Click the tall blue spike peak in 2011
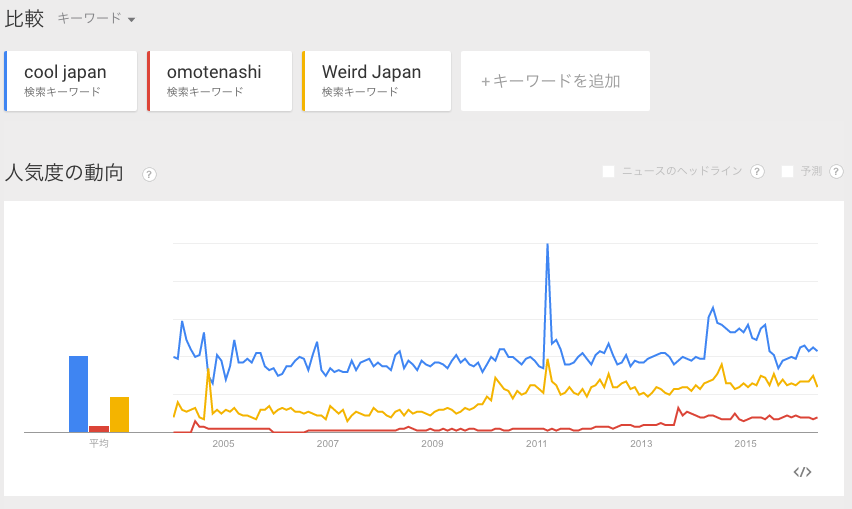 [547, 245]
